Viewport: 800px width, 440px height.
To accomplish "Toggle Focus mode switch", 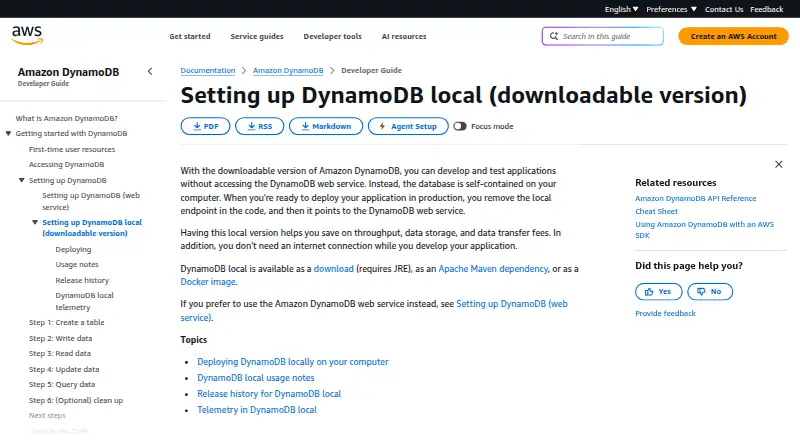I will [x=460, y=126].
